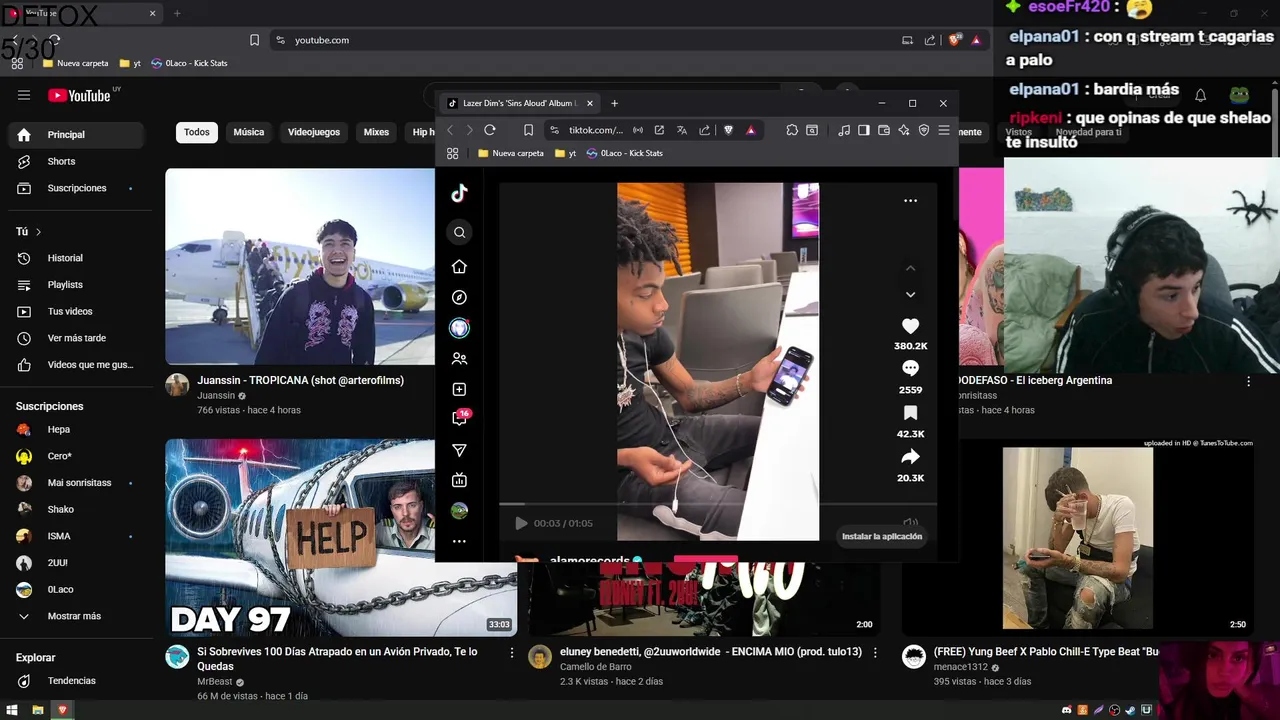
Task: Open '0Laco - Kick Stats' bookmark in TikTok window
Action: [624, 153]
